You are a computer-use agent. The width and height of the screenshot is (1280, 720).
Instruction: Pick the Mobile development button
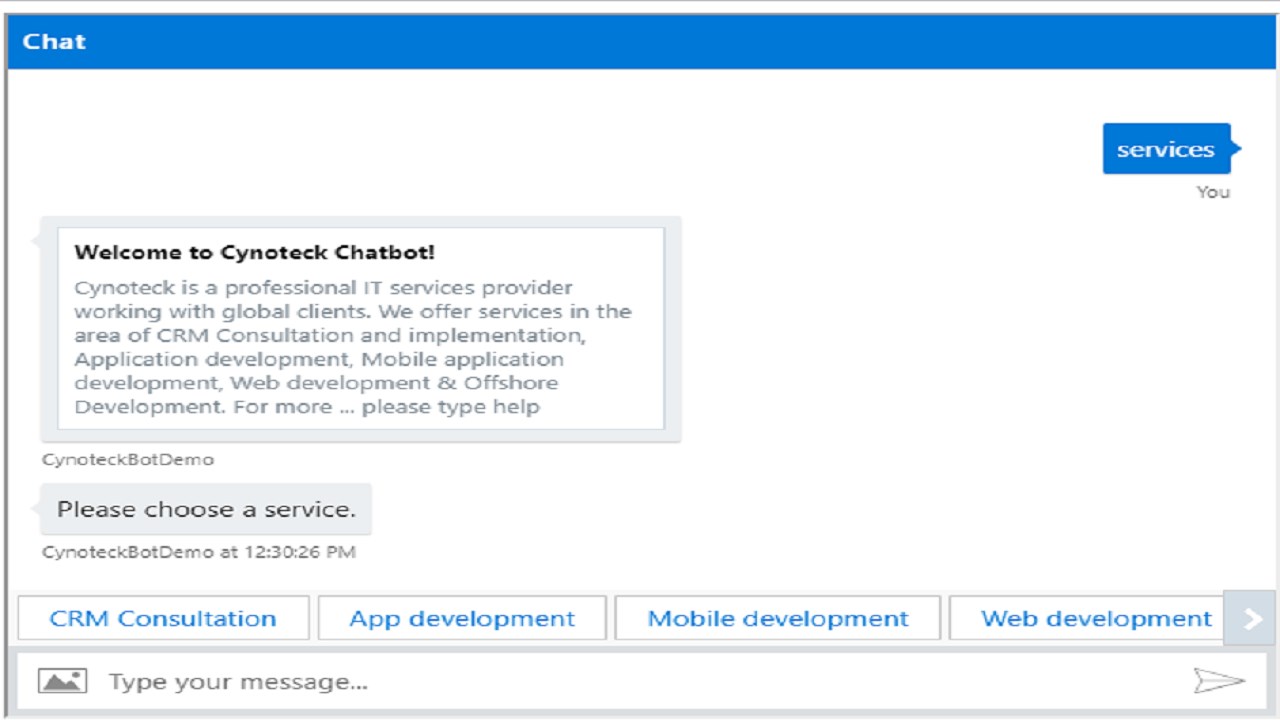[x=778, y=618]
